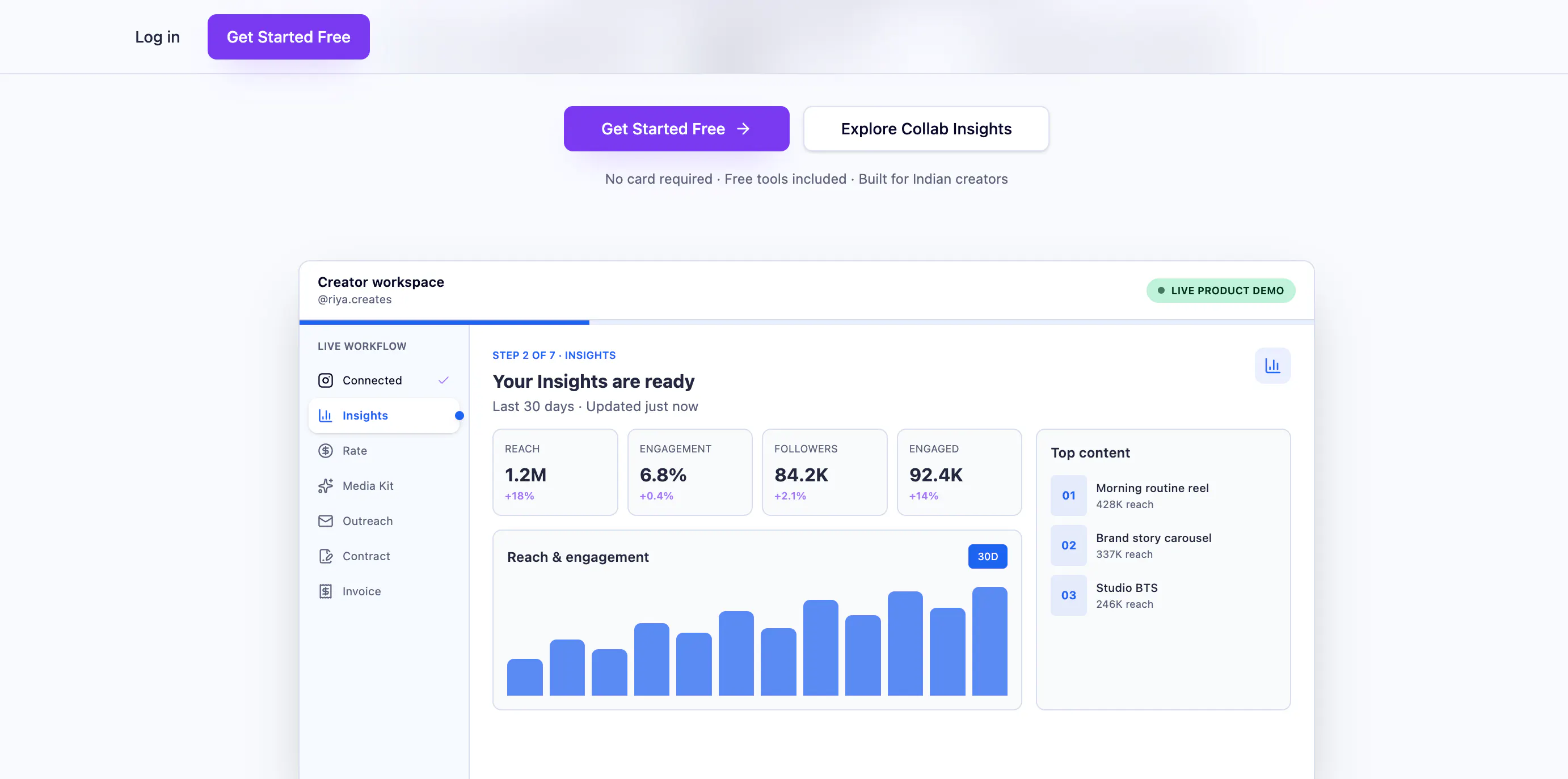Click the Media Kit sparkle icon
The image size is (1568, 779).
(x=326, y=486)
